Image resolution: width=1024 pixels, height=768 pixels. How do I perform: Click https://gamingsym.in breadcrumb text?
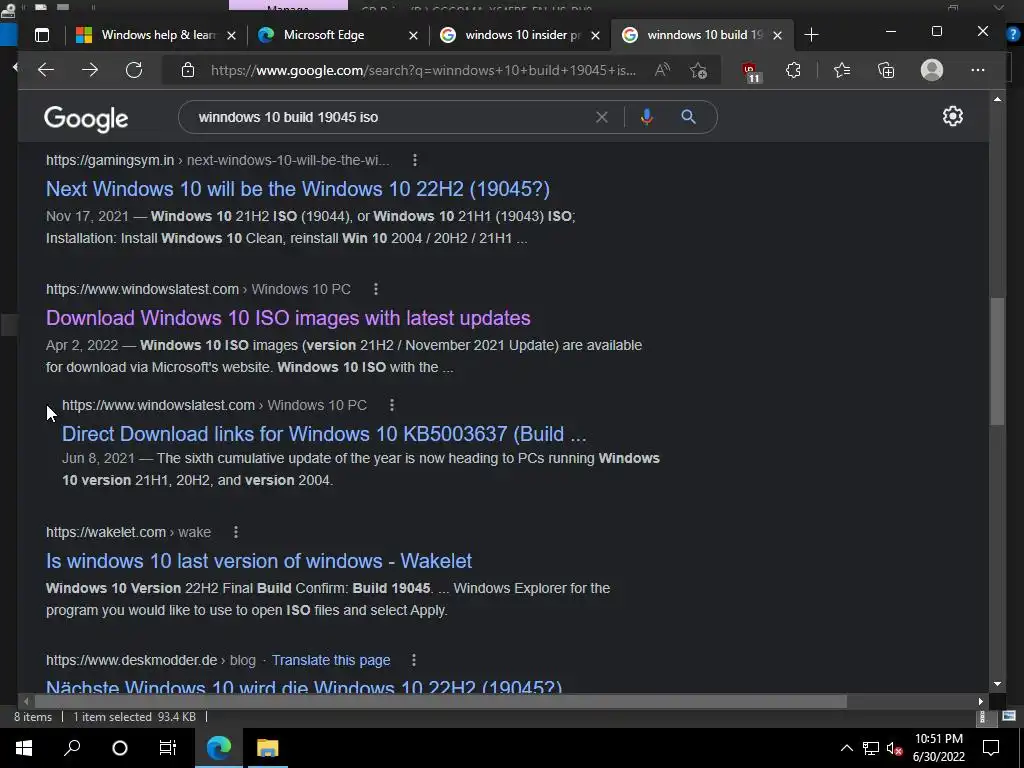pos(110,160)
